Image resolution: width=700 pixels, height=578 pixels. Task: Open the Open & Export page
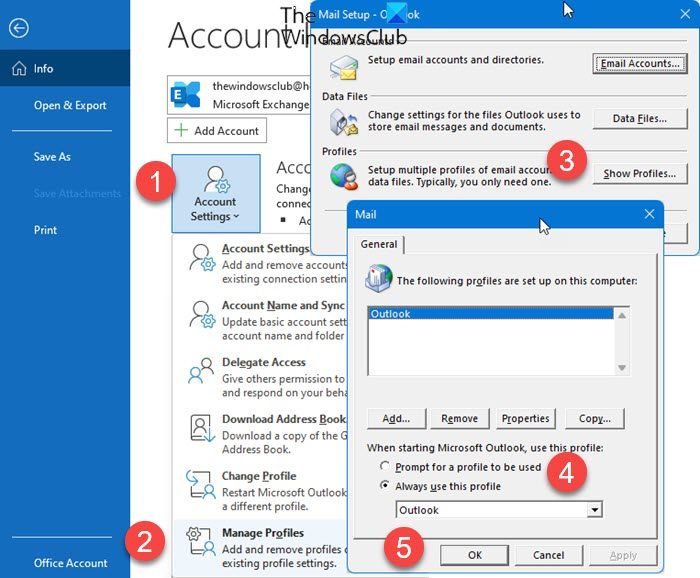point(70,105)
